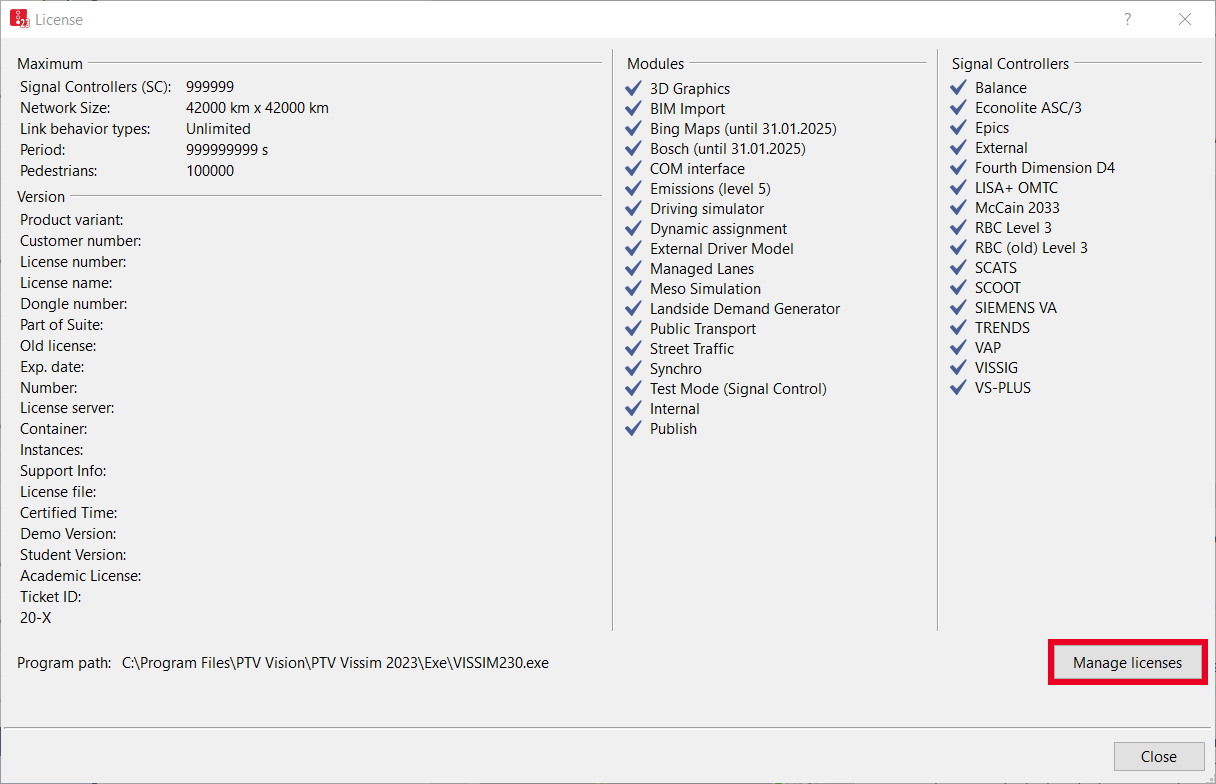Click the Manage licenses button
Screen dimensions: 1216x784
point(1127,662)
